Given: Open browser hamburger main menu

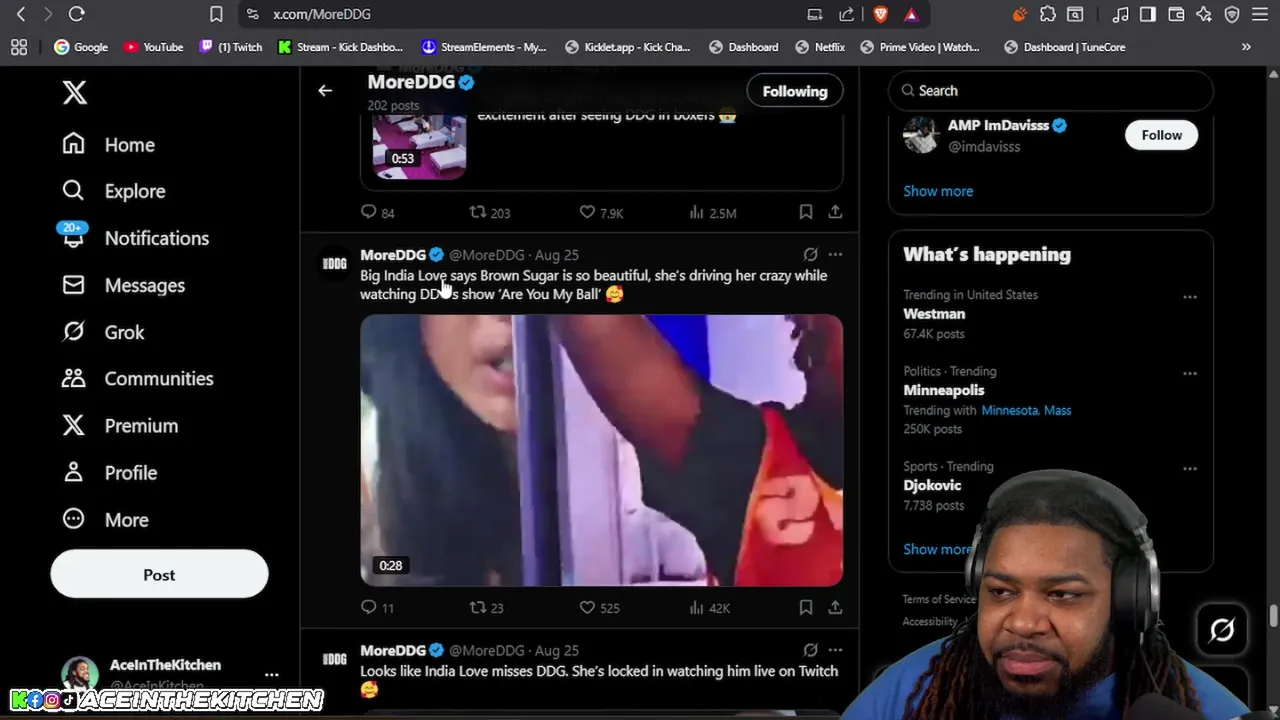Looking at the screenshot, I should coord(1260,14).
